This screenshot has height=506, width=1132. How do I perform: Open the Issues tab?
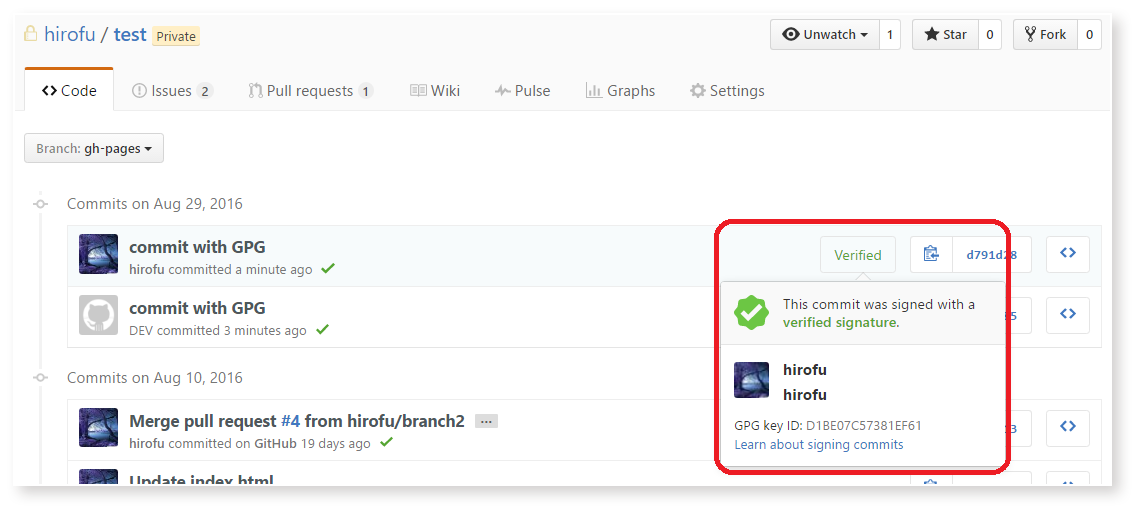tap(173, 91)
